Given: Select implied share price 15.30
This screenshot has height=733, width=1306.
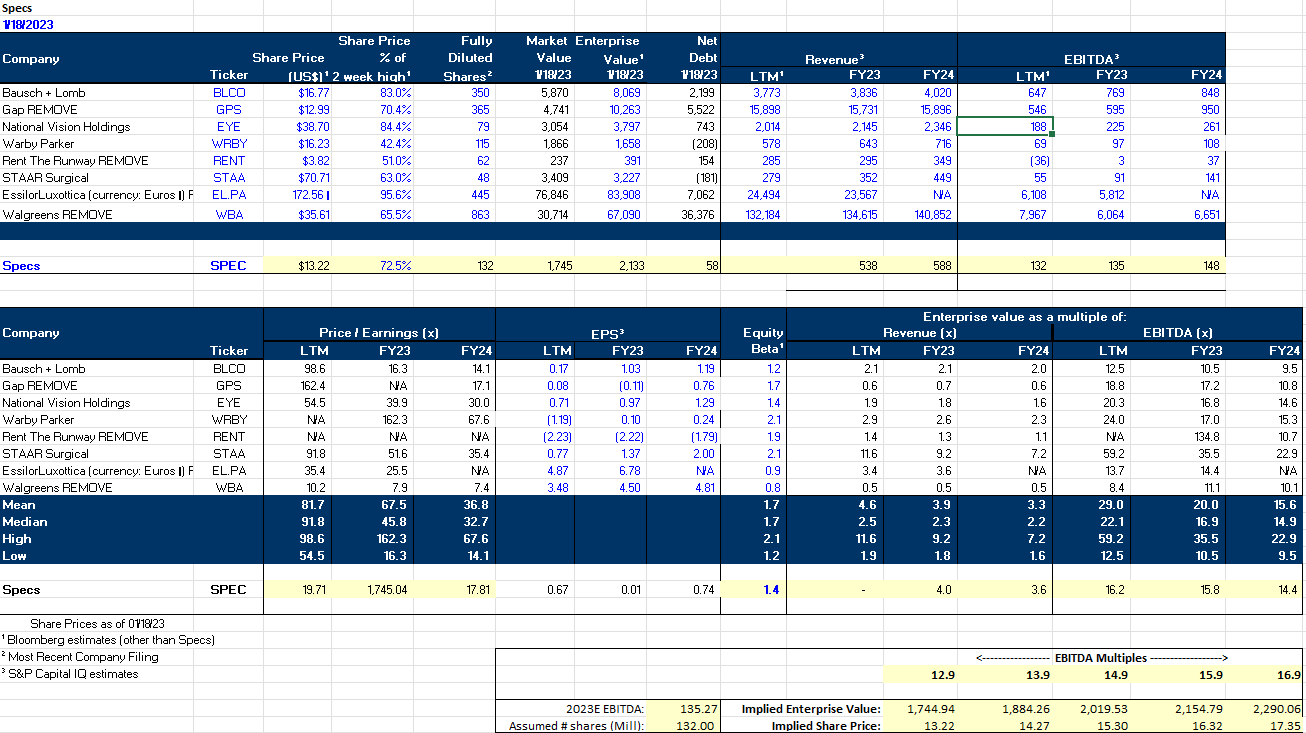Looking at the screenshot, I should tap(1112, 726).
